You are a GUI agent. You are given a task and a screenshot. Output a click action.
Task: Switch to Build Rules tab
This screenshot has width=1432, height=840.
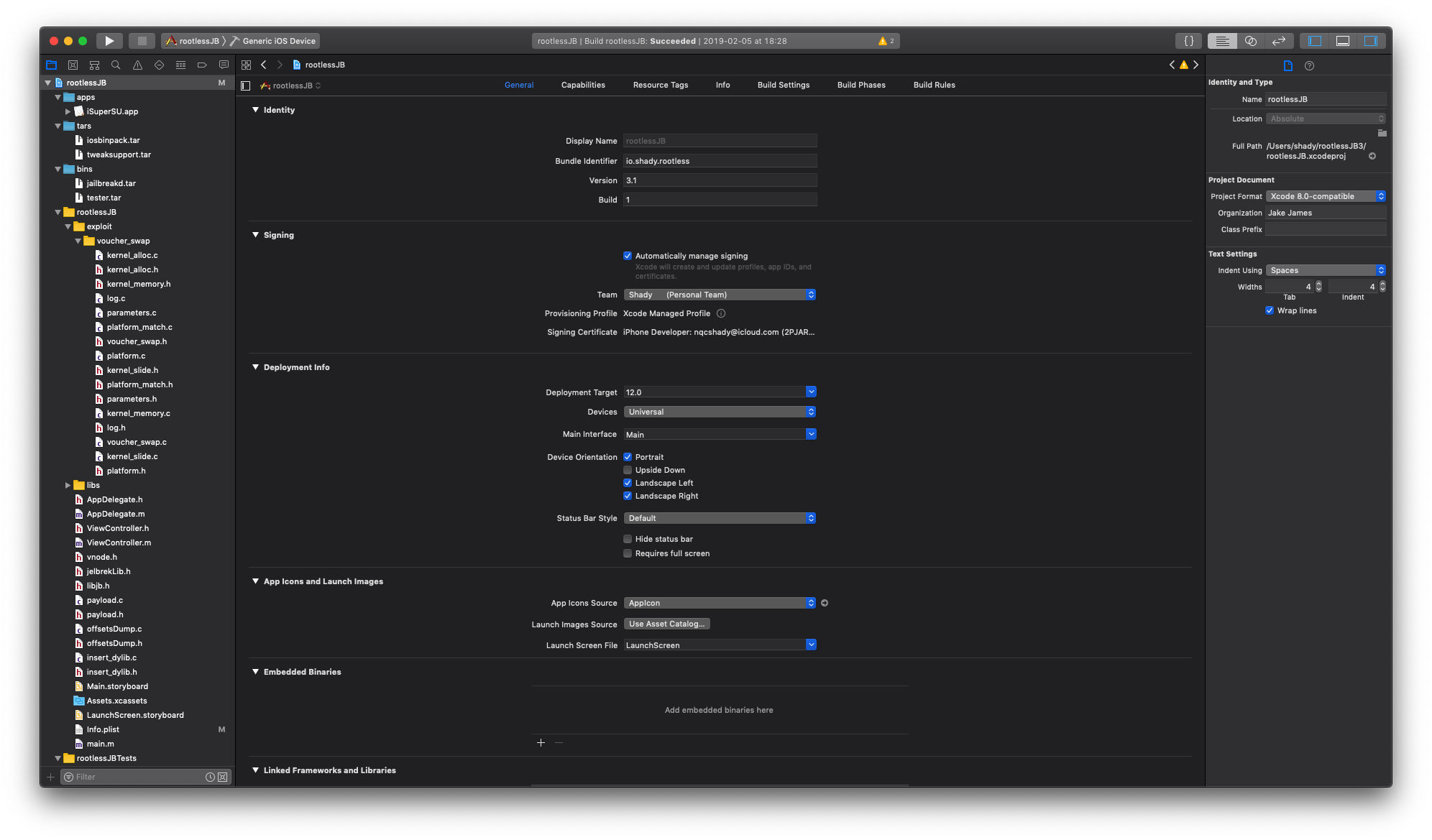pos(934,85)
